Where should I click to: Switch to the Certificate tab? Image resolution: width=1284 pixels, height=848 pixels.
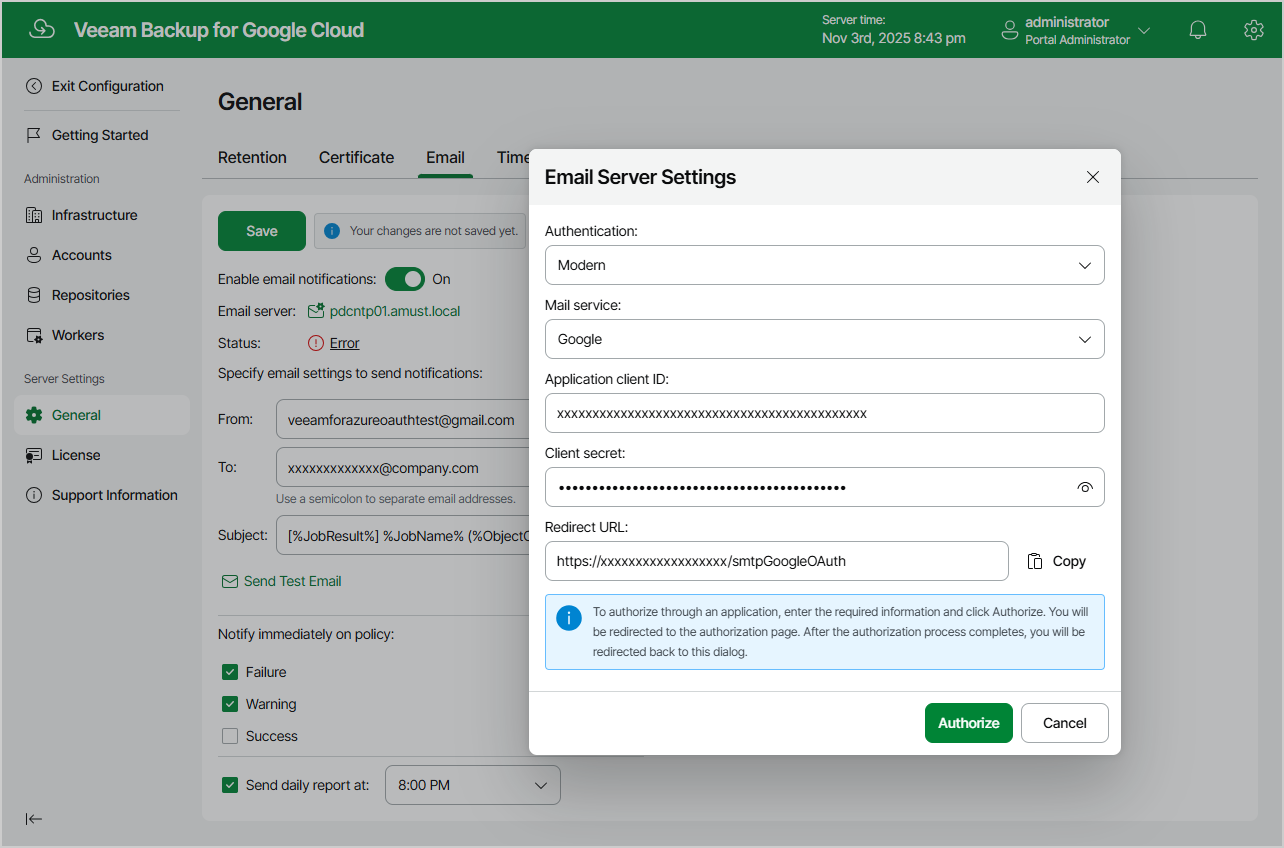tap(356, 157)
